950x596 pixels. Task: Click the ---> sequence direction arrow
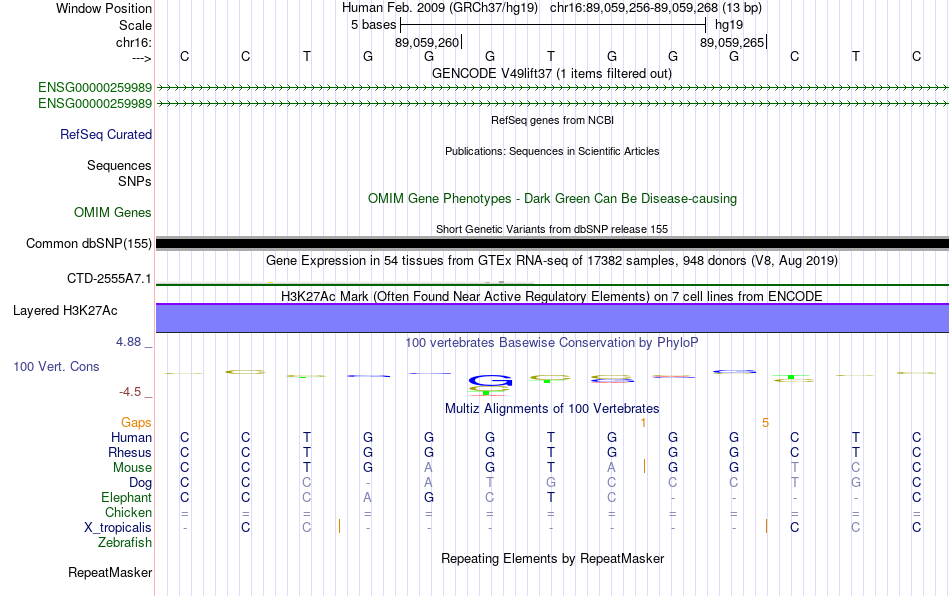pyautogui.click(x=141, y=58)
